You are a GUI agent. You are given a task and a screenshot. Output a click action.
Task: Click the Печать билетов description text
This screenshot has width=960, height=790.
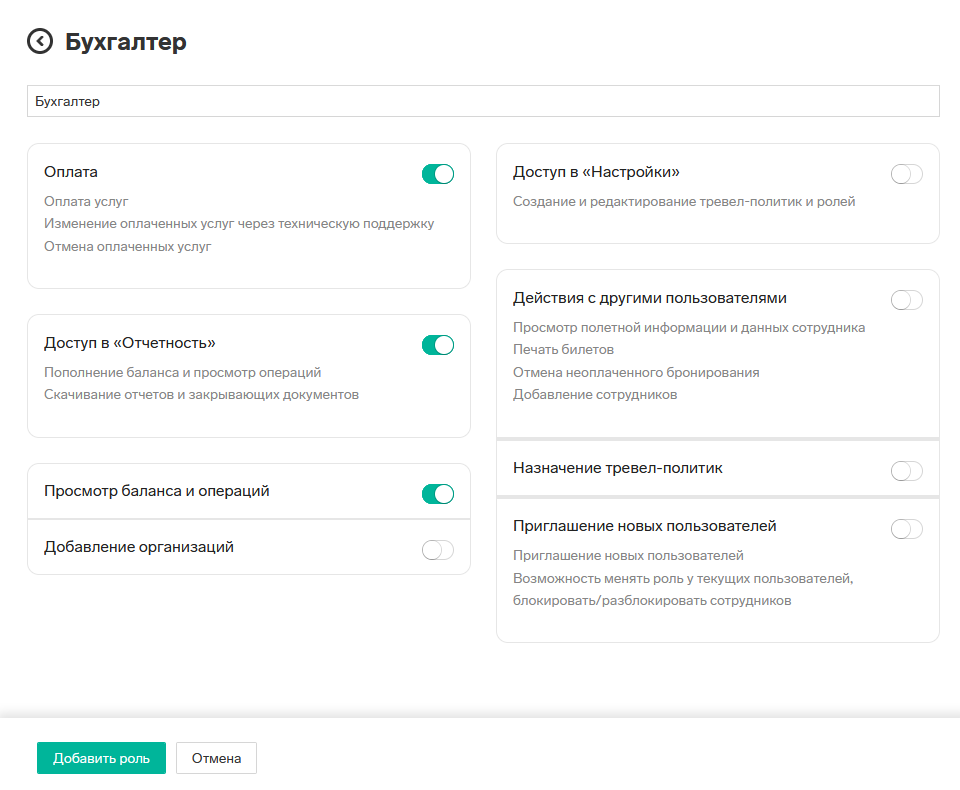(563, 350)
